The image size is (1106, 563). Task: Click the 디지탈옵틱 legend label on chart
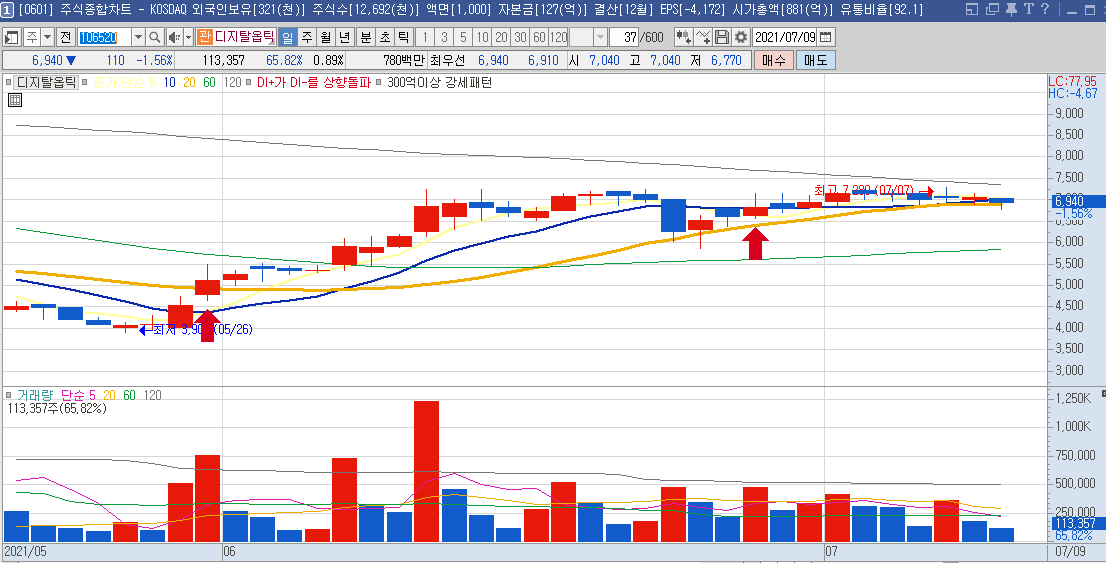[x=46, y=83]
